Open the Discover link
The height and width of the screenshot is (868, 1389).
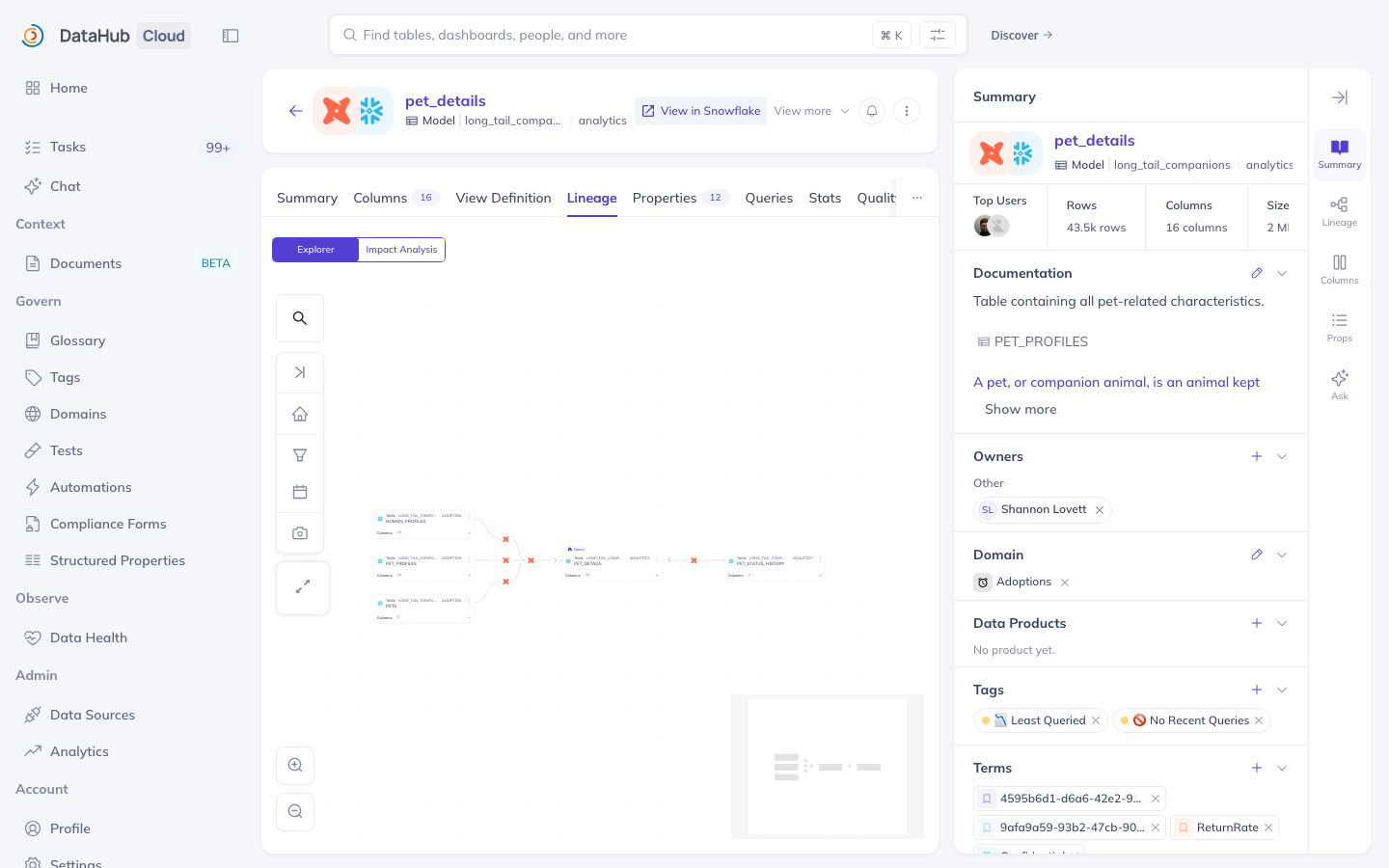(1021, 35)
